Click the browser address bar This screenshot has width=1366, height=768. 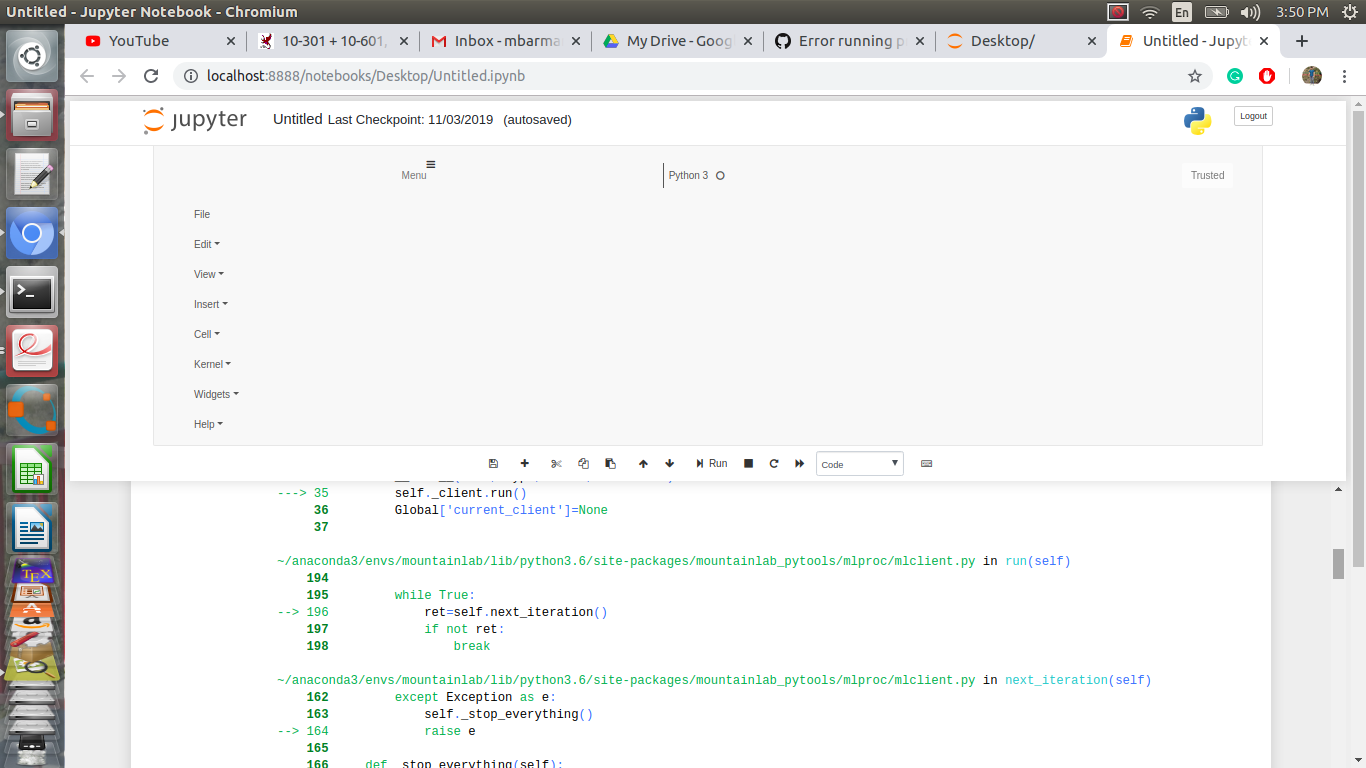tap(400, 75)
